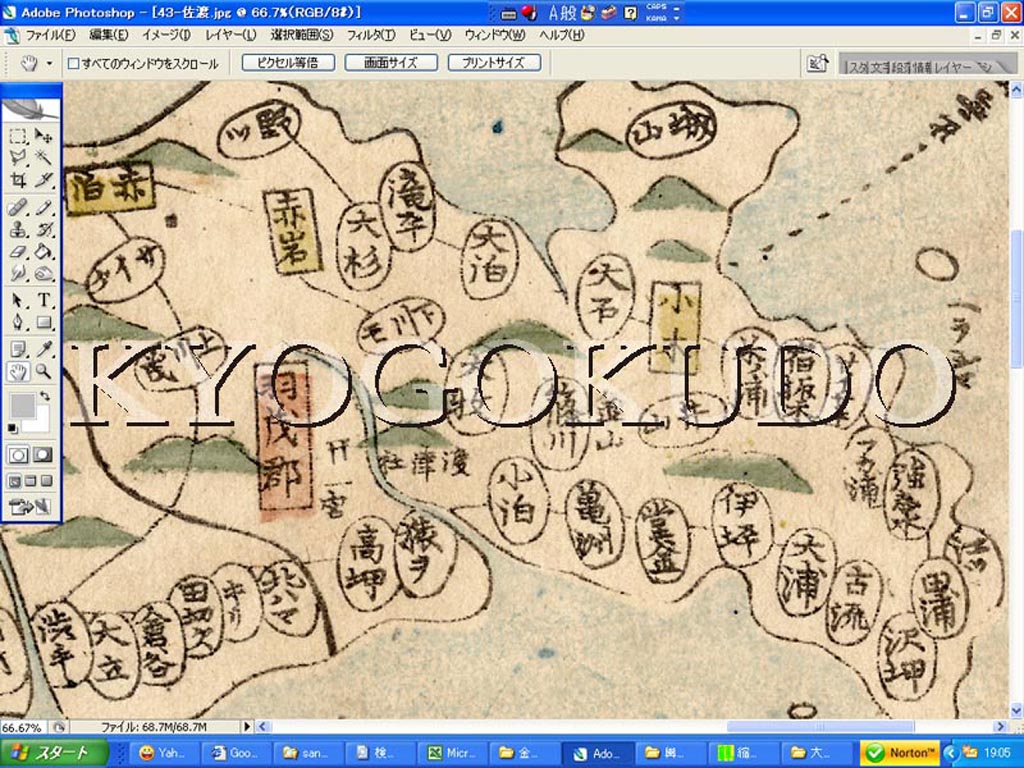1024x768 pixels.
Task: Open the 編集(E) menu
Action: (x=108, y=35)
